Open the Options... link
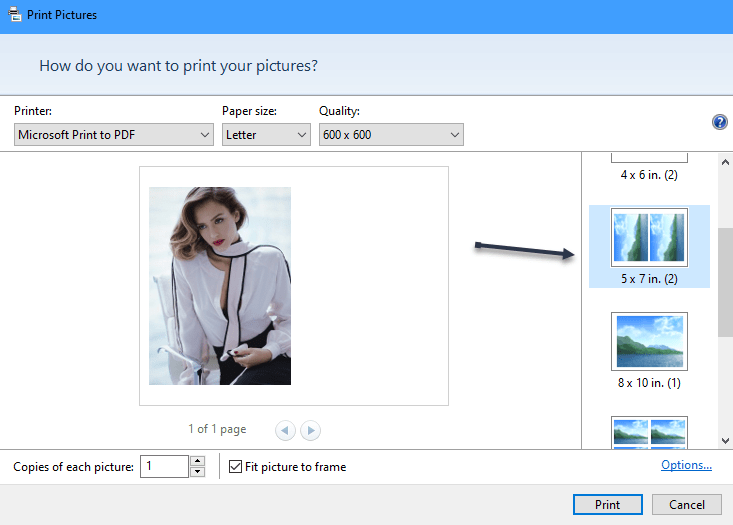The image size is (733, 525). point(686,465)
